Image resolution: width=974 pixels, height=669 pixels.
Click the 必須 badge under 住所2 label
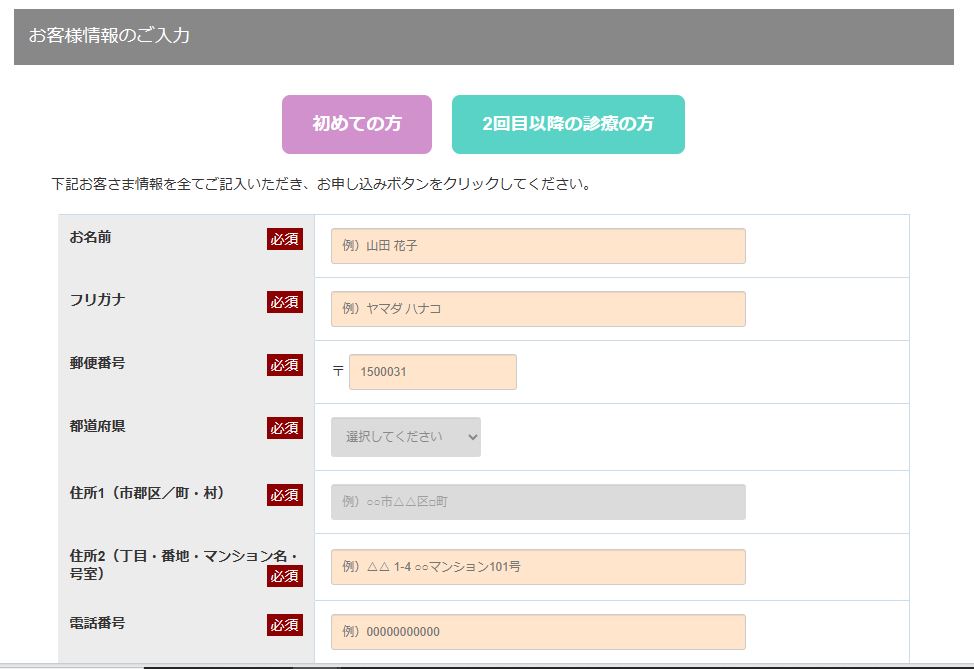pos(285,576)
